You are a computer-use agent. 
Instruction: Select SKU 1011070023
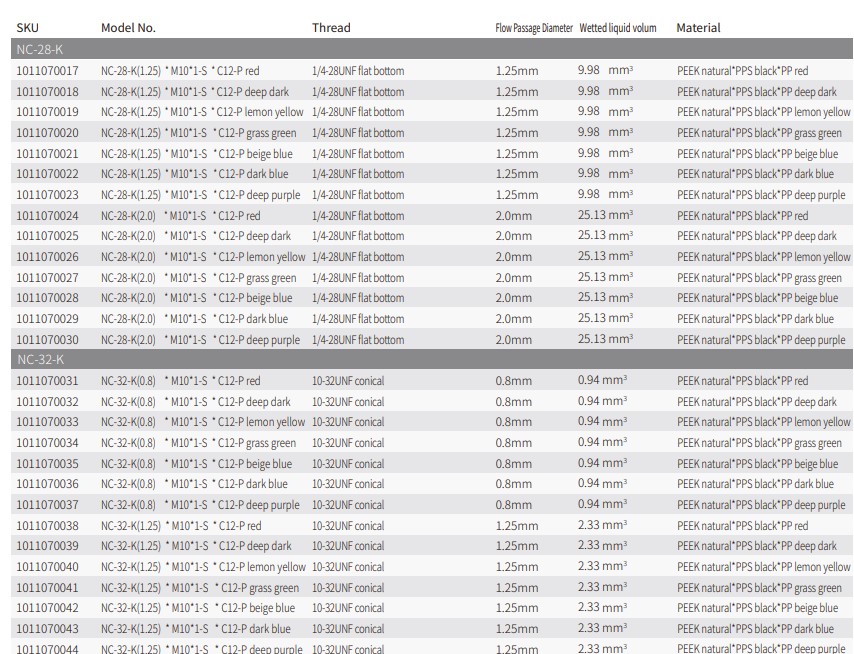point(47,195)
